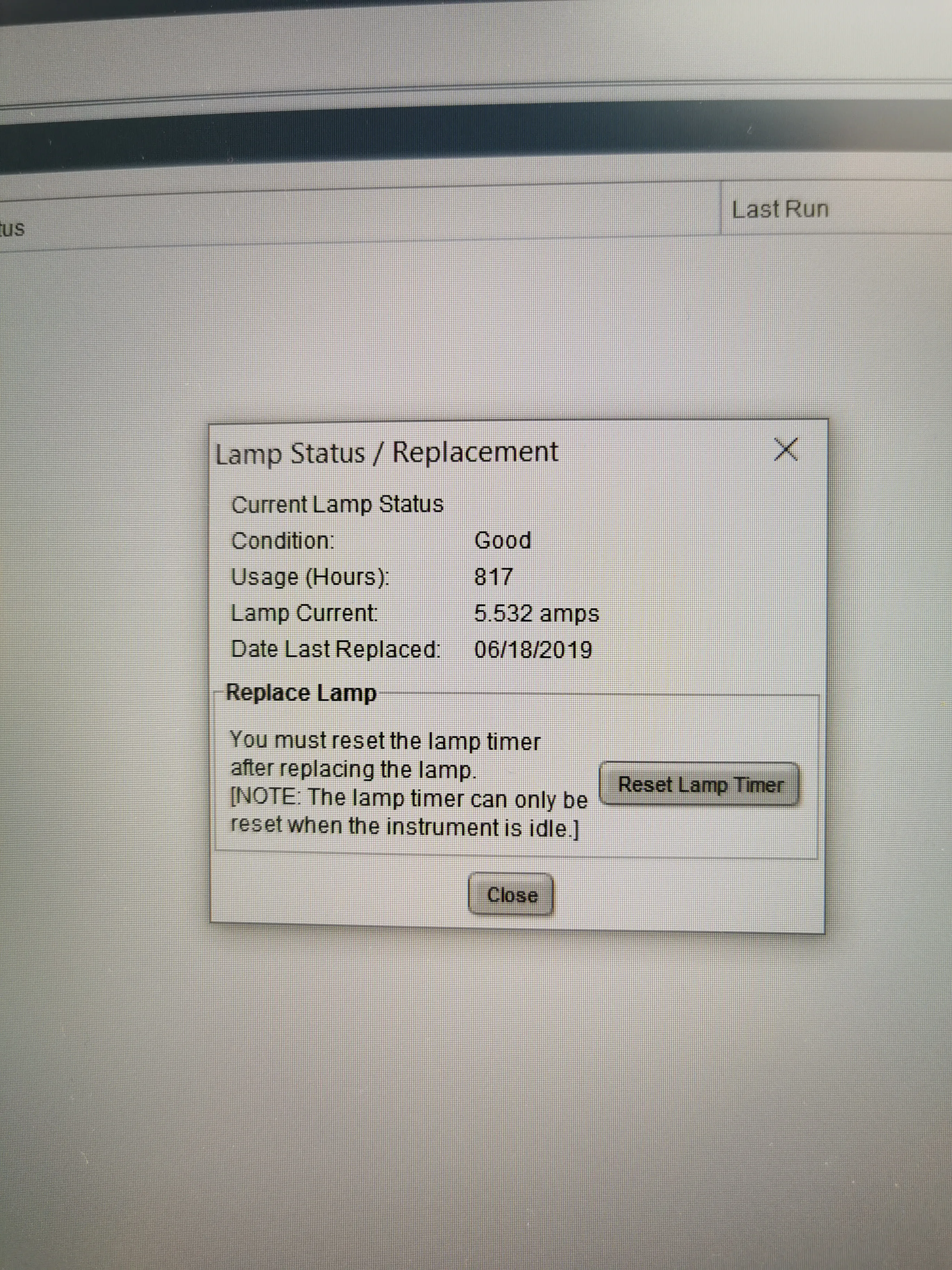Click the Usage (Hours) label
Viewport: 952px width, 1270px height.
pyautogui.click(x=310, y=577)
